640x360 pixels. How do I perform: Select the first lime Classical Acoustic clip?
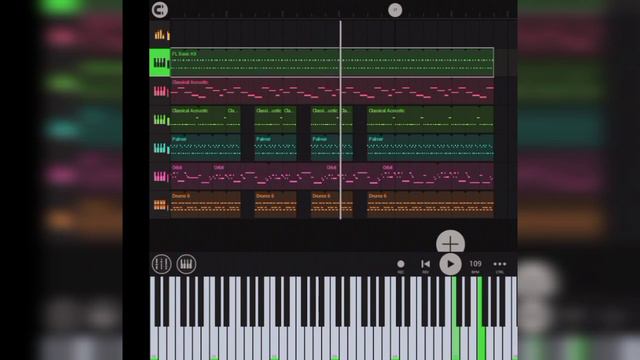click(198, 120)
